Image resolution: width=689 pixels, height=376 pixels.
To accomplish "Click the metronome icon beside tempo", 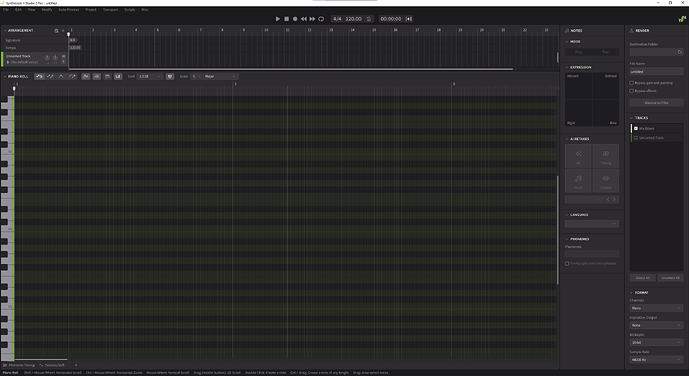I will tap(369, 19).
